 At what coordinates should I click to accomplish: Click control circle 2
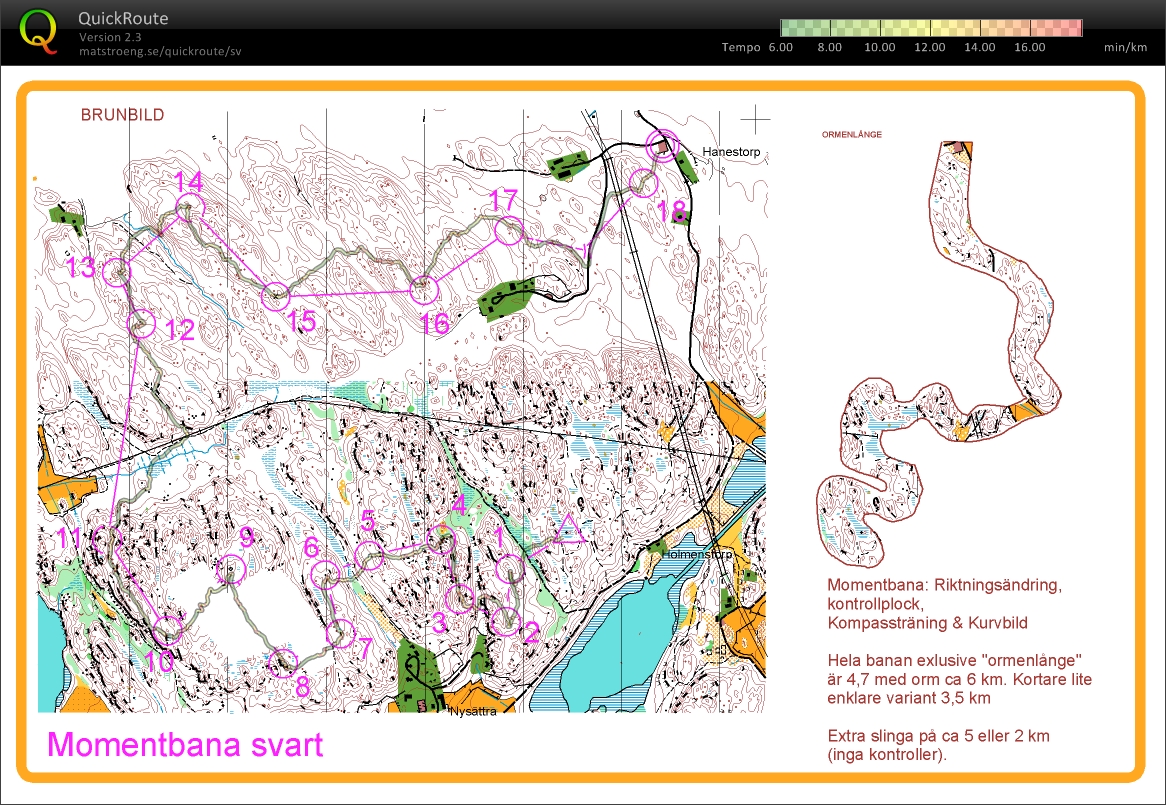click(506, 621)
